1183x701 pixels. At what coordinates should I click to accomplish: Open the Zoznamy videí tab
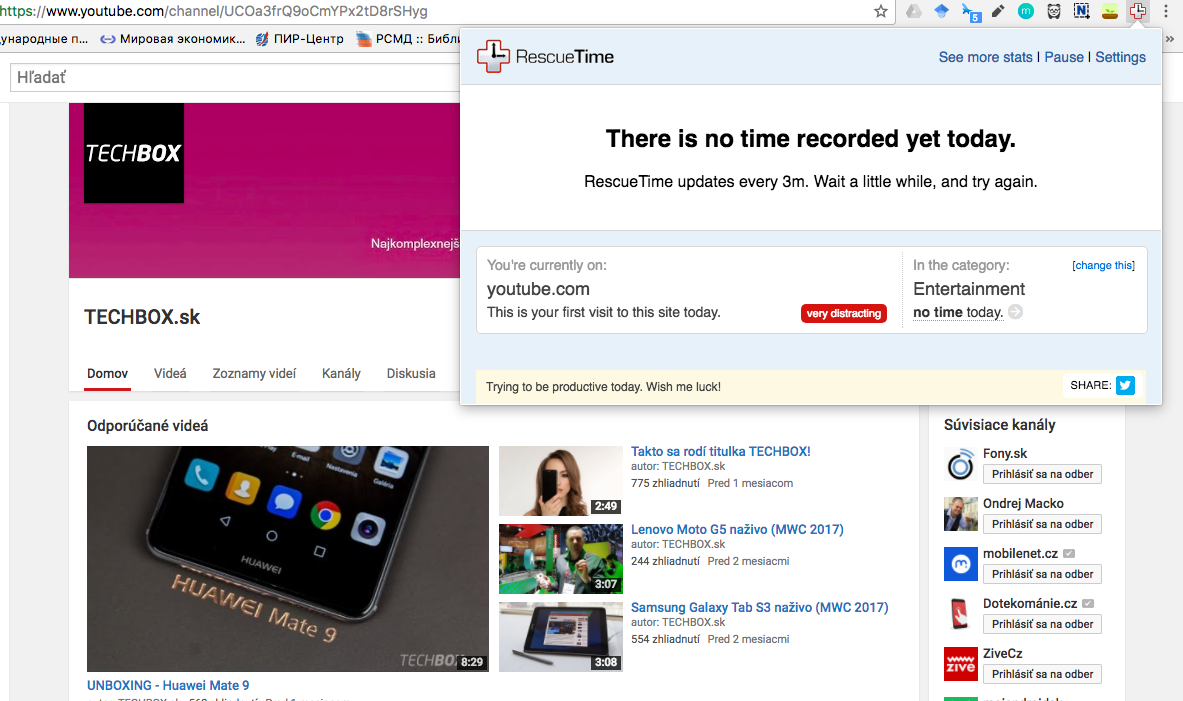pos(254,374)
